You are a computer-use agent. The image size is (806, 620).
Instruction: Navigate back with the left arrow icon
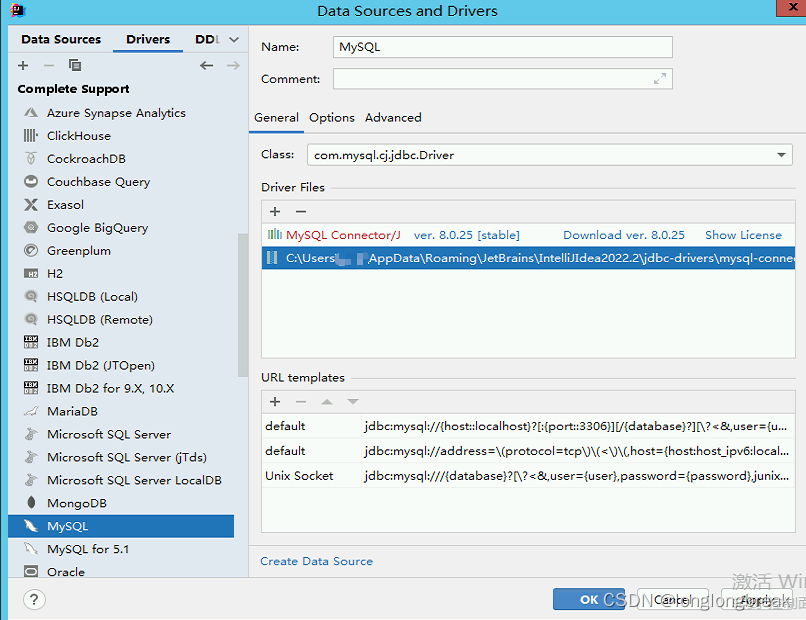click(206, 65)
